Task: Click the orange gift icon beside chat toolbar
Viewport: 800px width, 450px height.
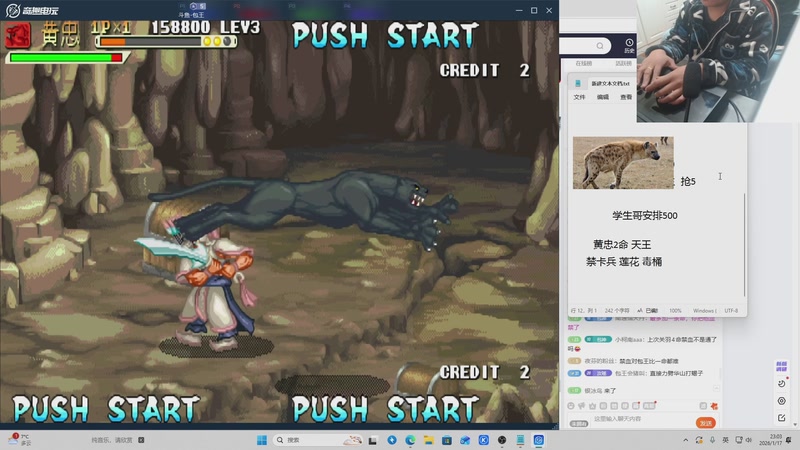Action: (x=714, y=406)
